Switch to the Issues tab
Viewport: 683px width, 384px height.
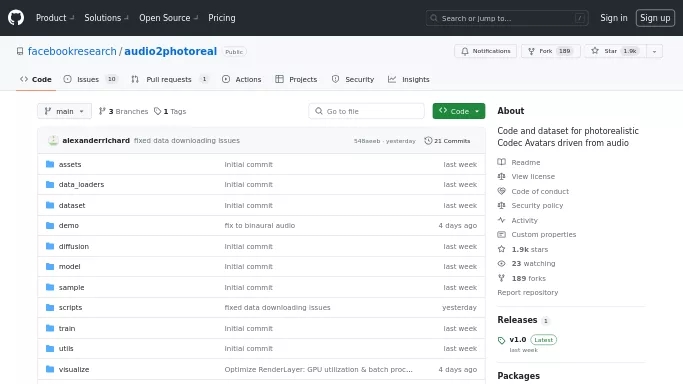click(91, 79)
